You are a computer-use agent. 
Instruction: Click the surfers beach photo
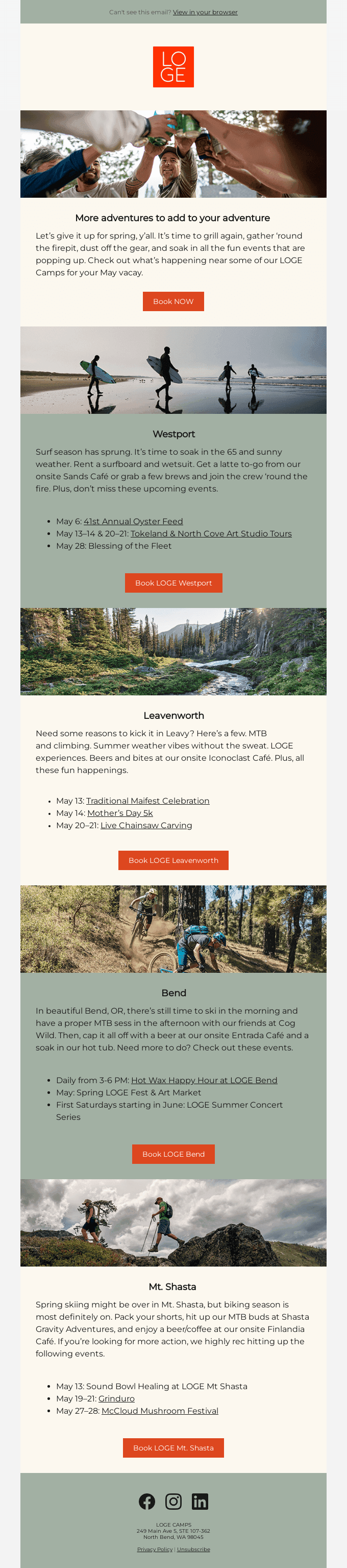(173, 370)
